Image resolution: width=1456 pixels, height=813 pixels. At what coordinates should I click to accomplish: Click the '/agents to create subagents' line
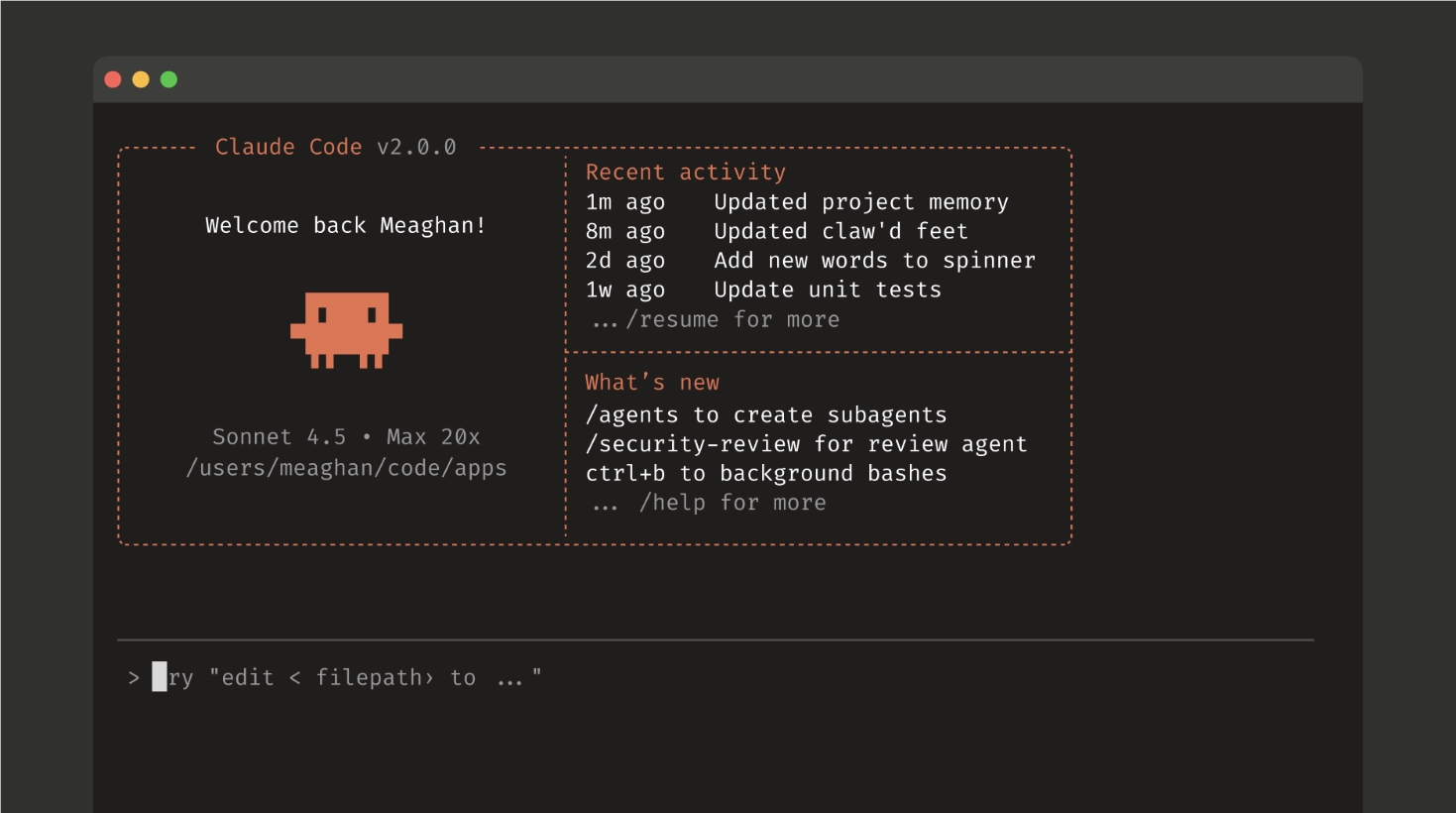tap(765, 414)
